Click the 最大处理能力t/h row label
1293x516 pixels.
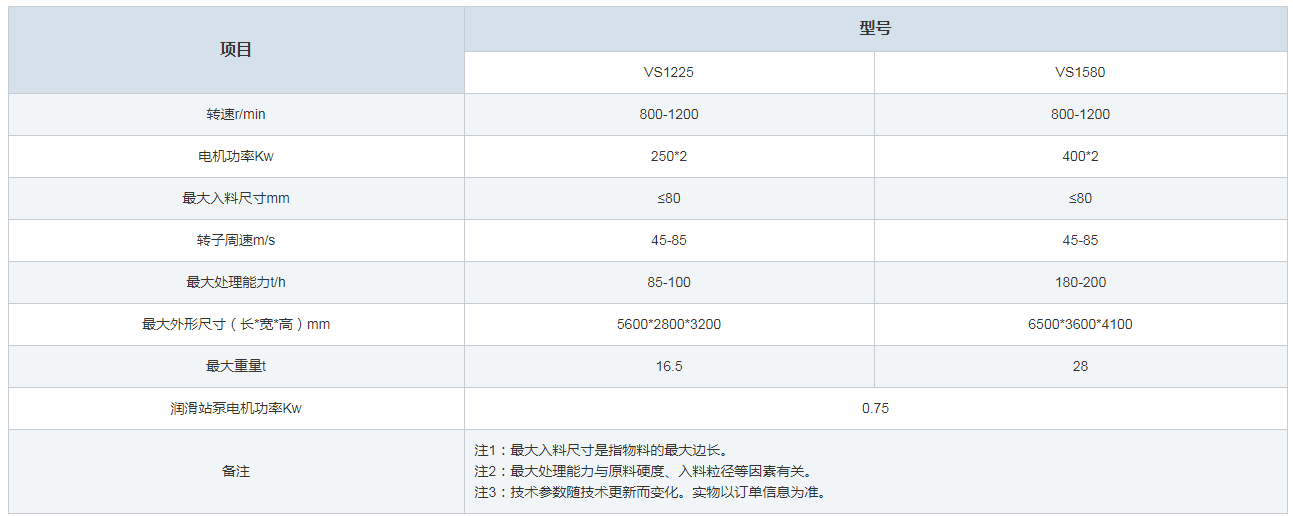click(236, 282)
